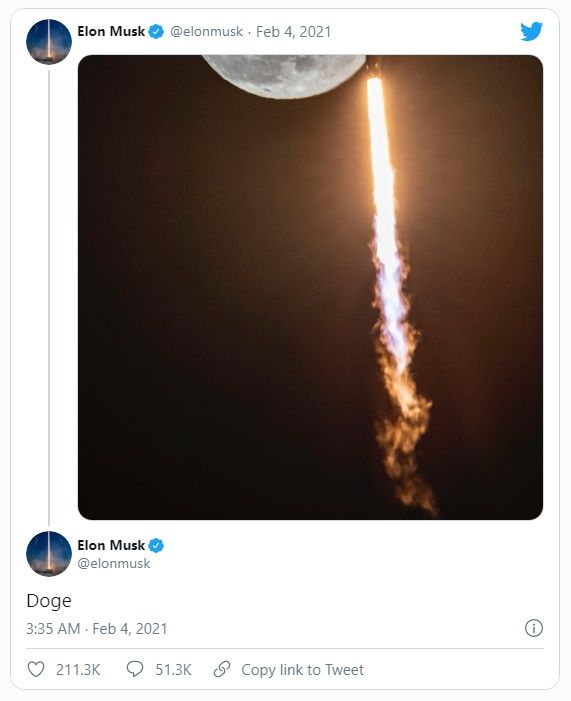This screenshot has width=571, height=701.
Task: Click the @elonmusk handle below avatar
Action: coord(114,563)
